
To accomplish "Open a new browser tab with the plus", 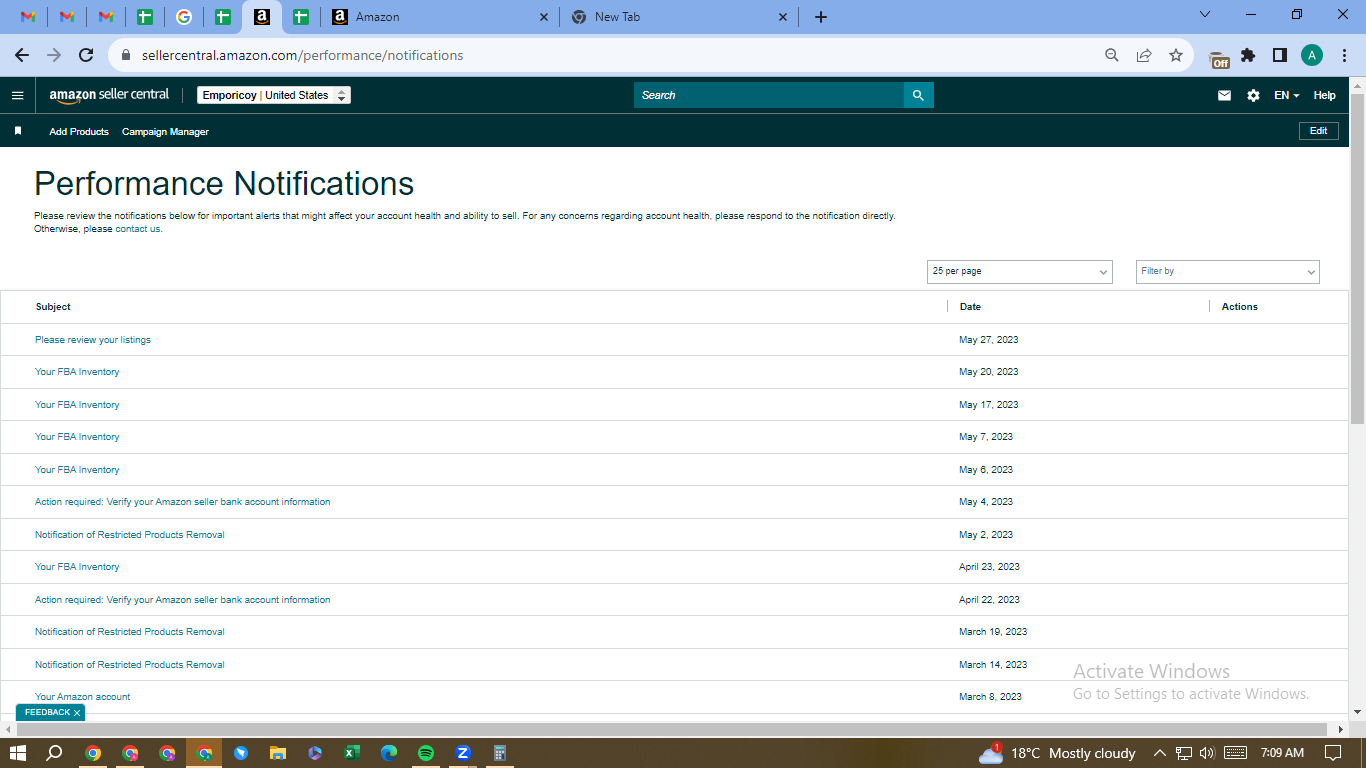I will point(821,17).
